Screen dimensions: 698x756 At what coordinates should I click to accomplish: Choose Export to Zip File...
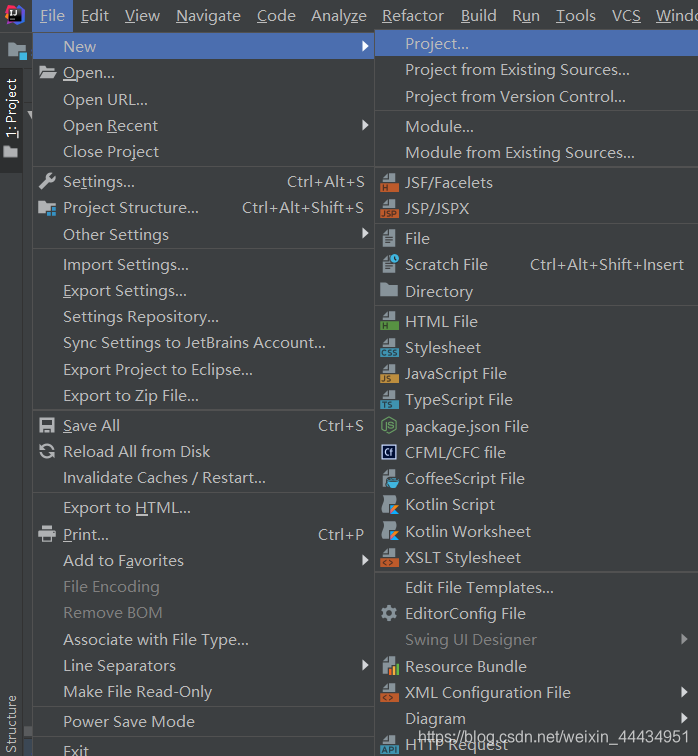(203, 395)
